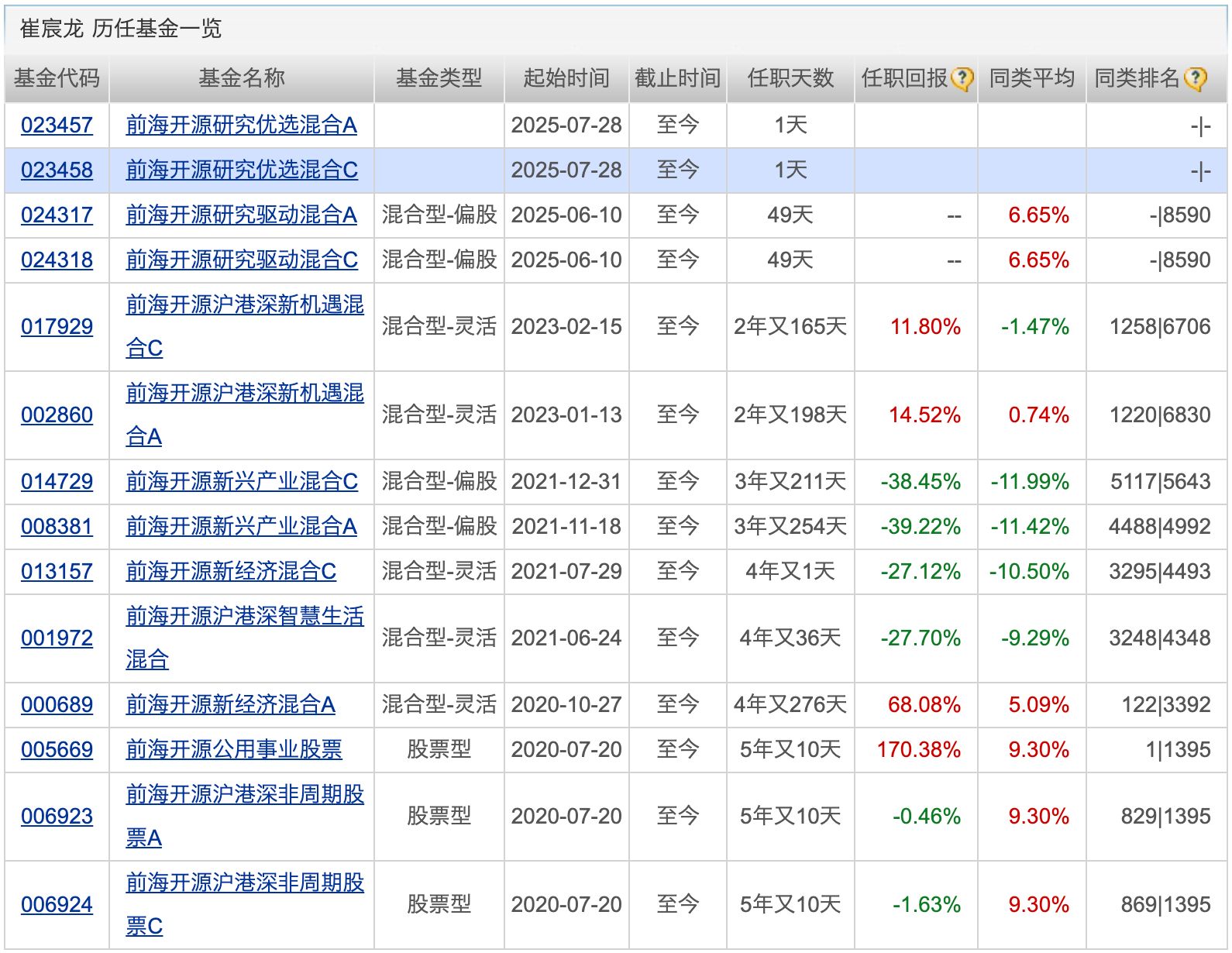Open fund code 002860 link
Screen dimensions: 1232x953
(57, 415)
